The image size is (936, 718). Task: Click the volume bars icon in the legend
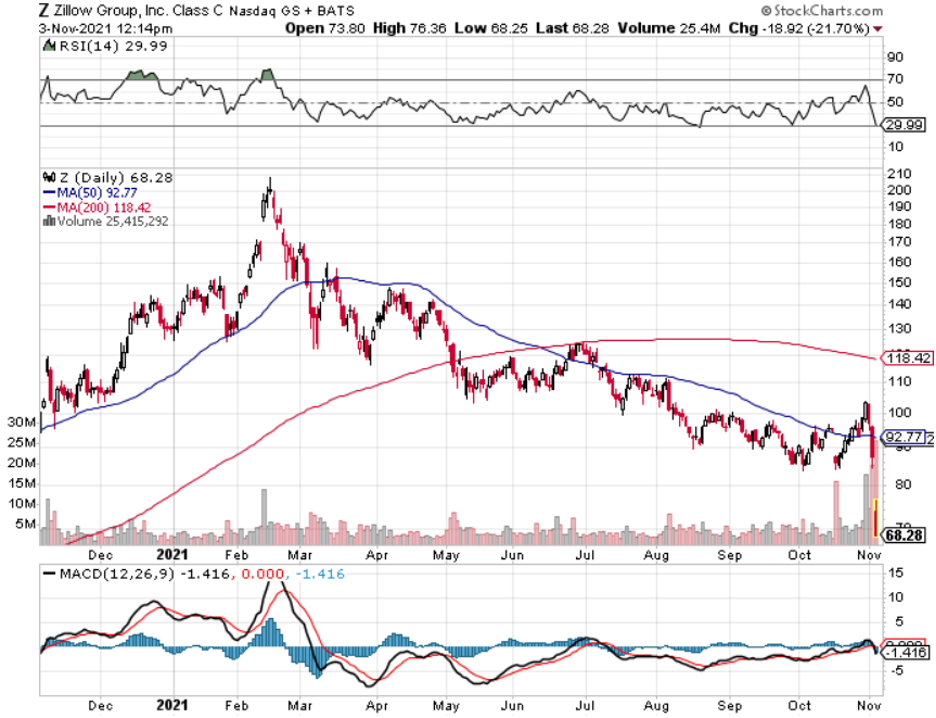(46, 221)
